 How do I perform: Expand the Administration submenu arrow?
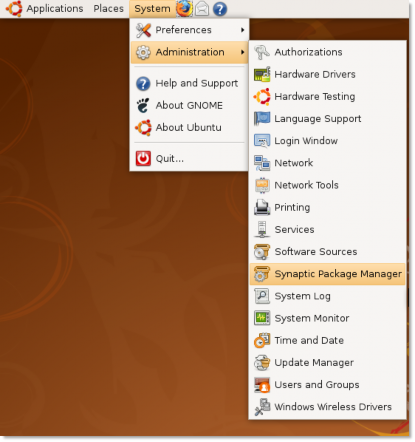point(243,52)
